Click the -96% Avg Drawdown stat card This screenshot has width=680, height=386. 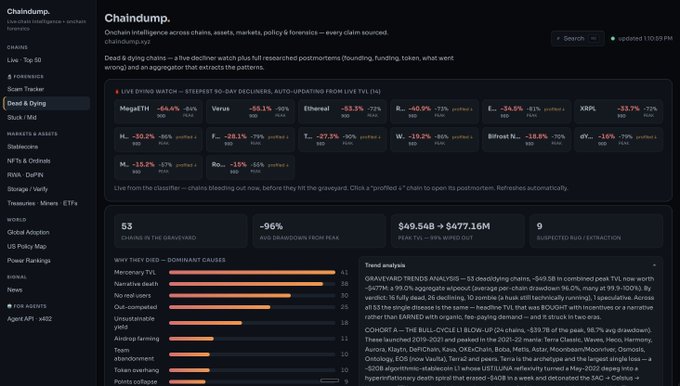point(319,231)
